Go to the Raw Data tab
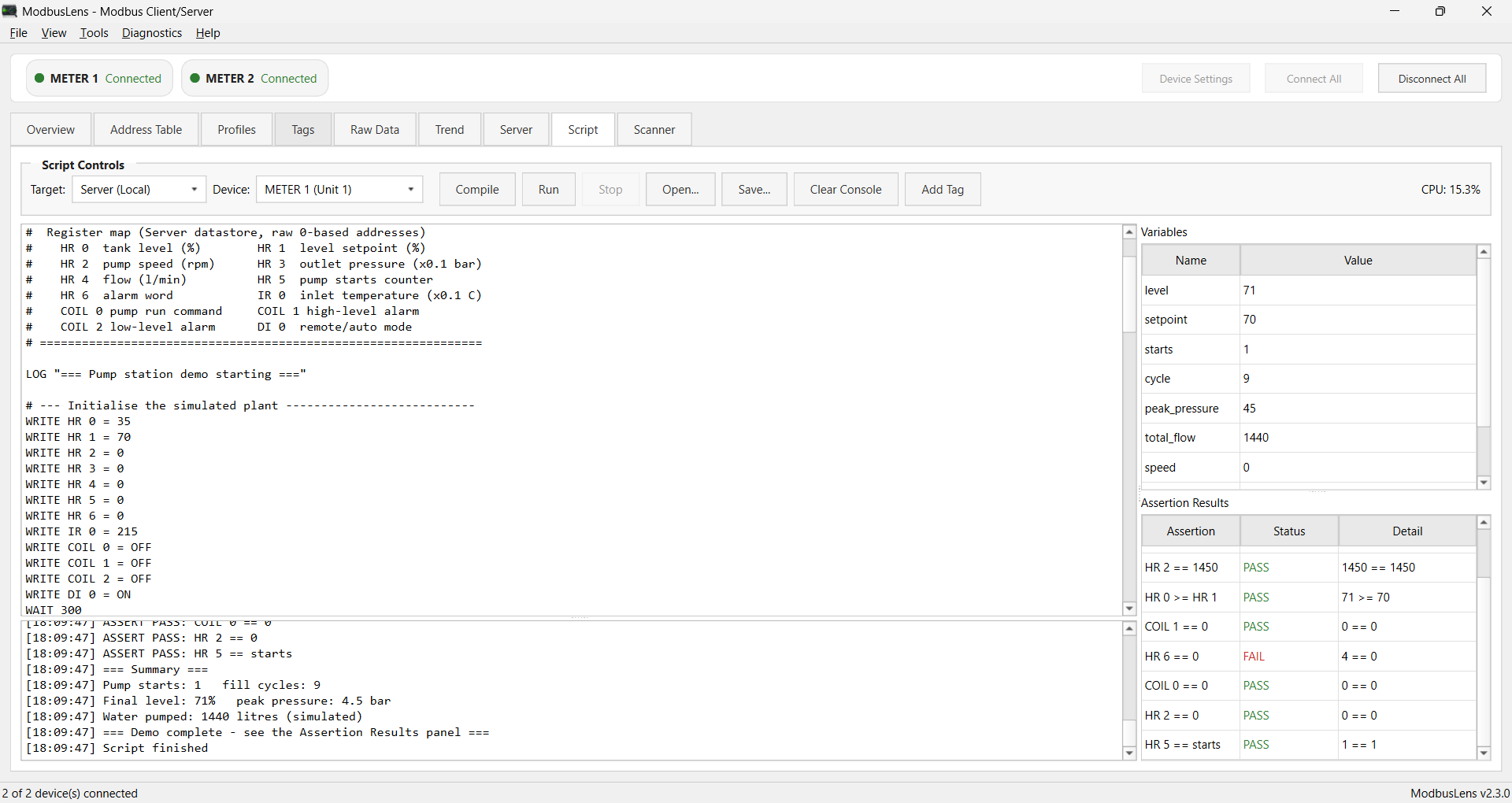This screenshot has width=1512, height=803. click(x=374, y=130)
